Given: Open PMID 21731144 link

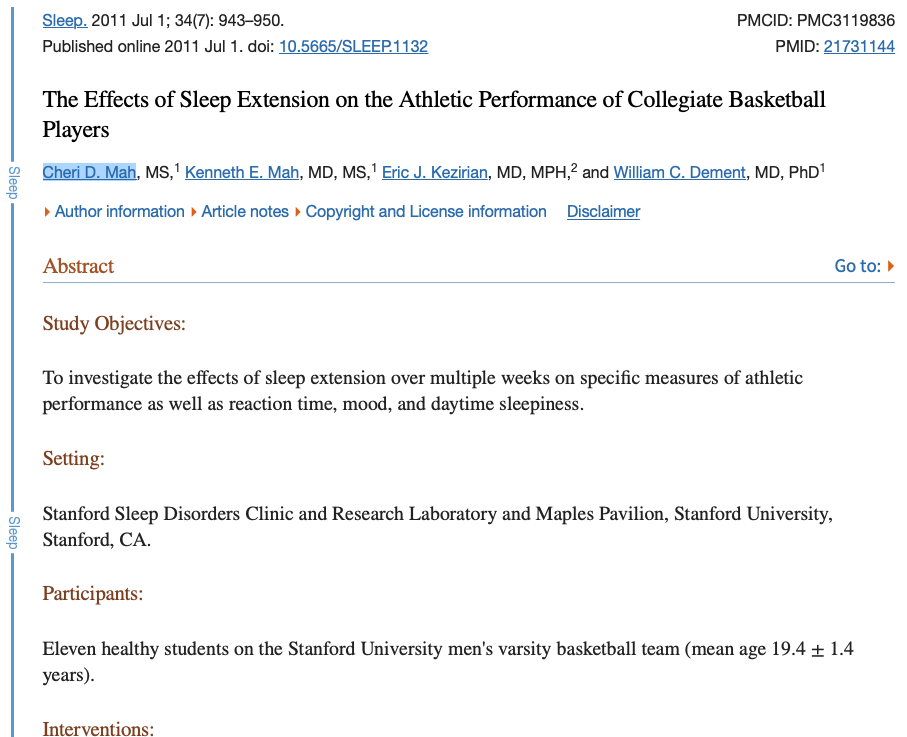Looking at the screenshot, I should [859, 46].
